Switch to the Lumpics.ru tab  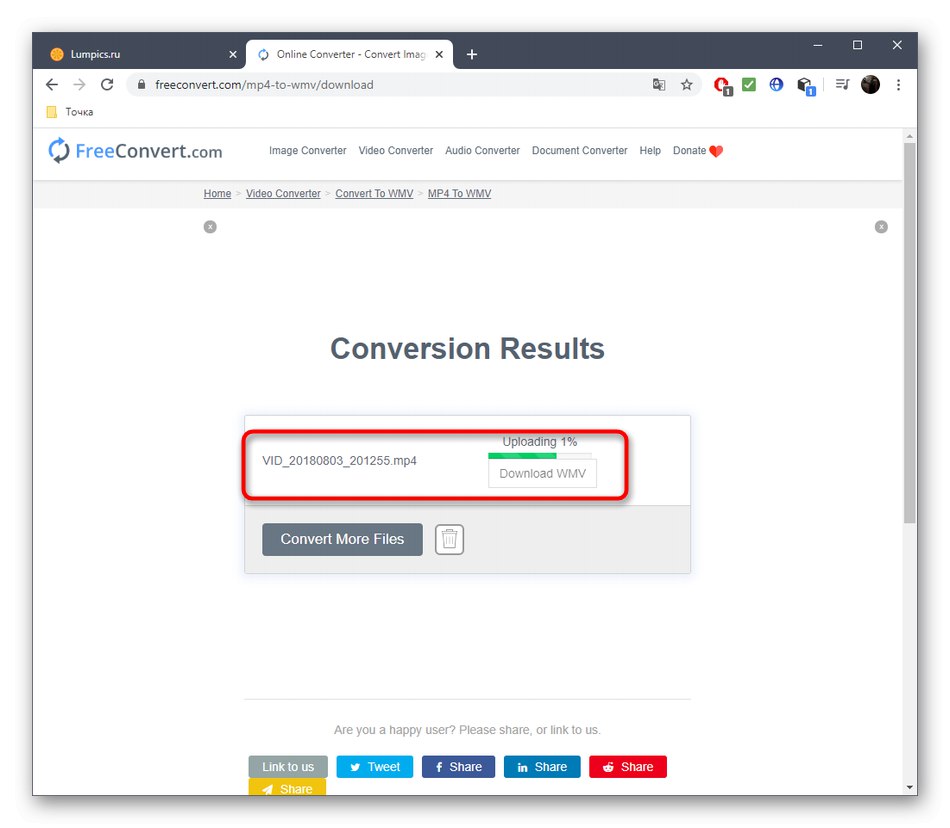(141, 55)
